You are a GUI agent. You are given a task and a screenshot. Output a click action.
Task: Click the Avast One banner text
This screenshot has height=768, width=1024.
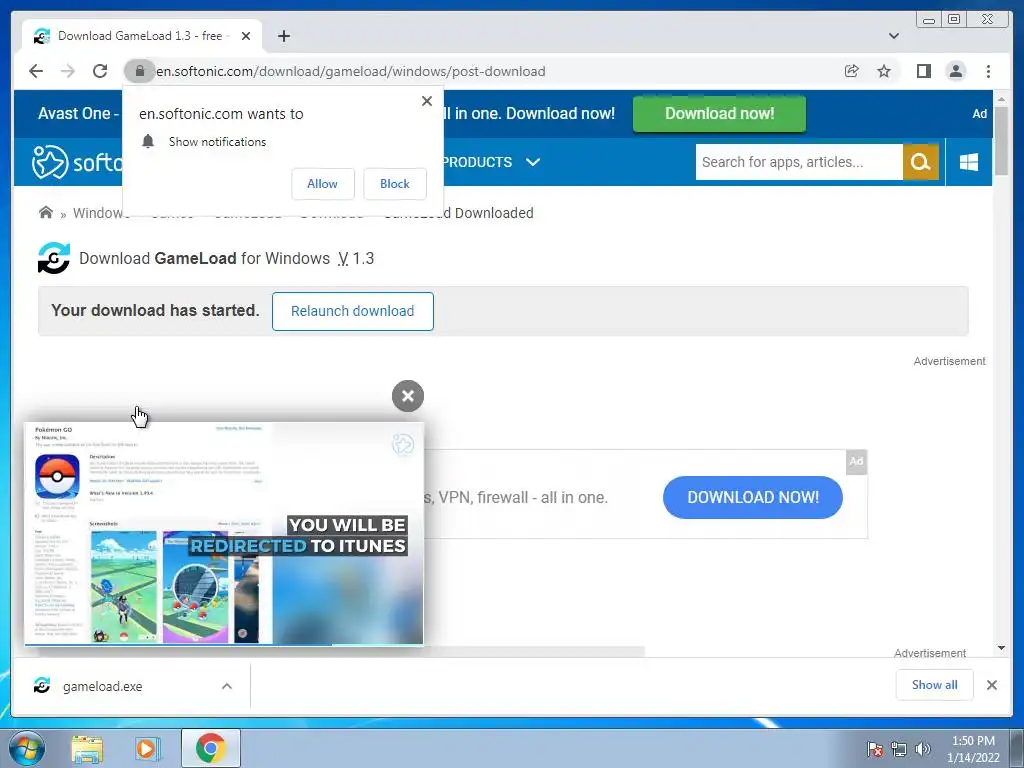[x=78, y=114]
